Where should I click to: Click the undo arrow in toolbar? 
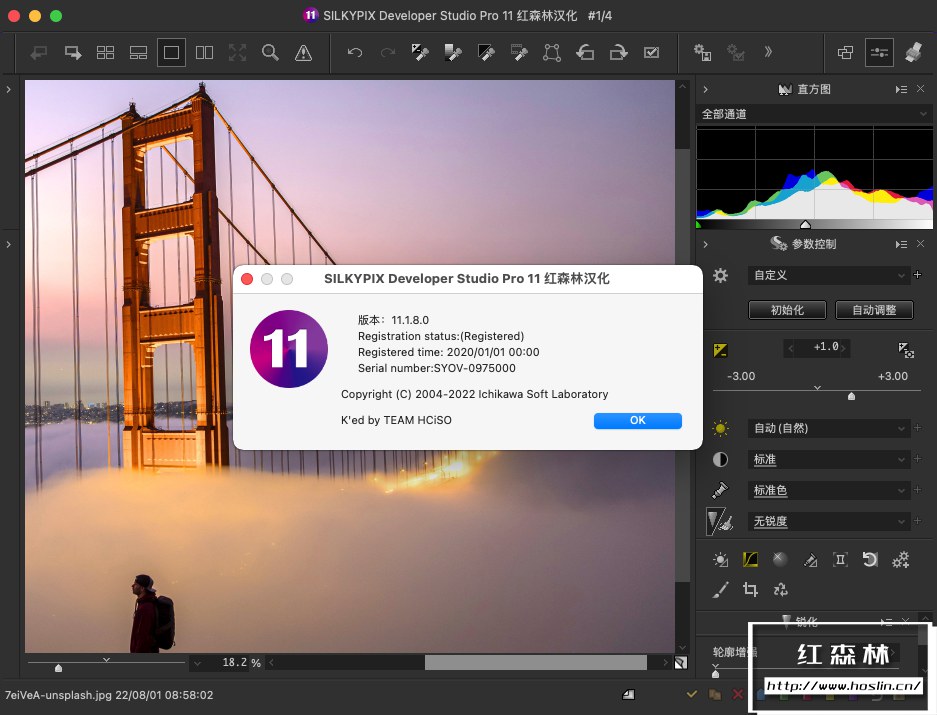click(x=354, y=52)
